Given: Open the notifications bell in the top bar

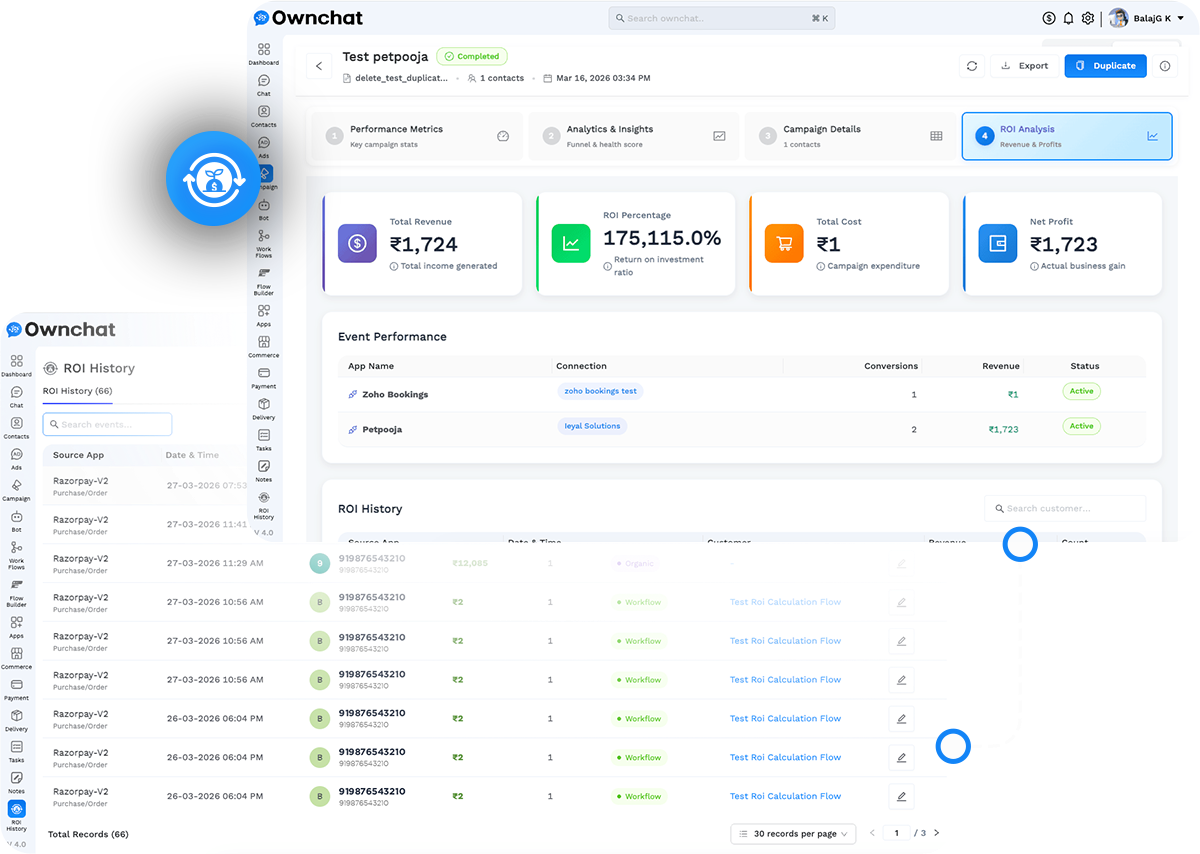Looking at the screenshot, I should tap(1068, 17).
